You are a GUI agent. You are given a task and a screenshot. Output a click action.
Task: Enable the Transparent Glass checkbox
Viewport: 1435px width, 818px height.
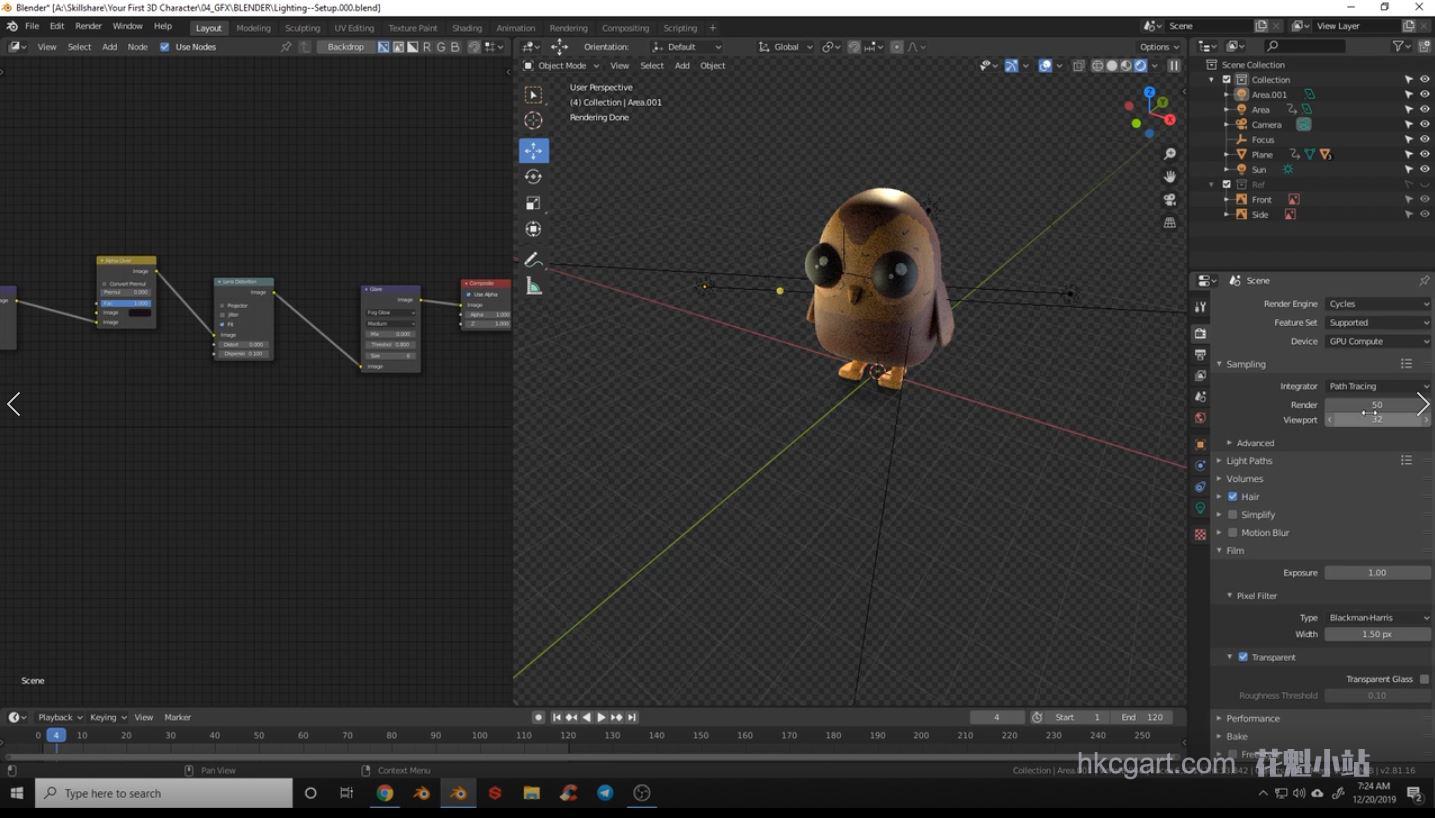(1424, 679)
